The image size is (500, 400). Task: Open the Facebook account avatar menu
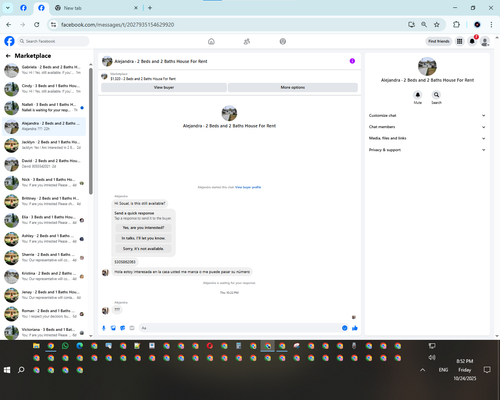[485, 41]
